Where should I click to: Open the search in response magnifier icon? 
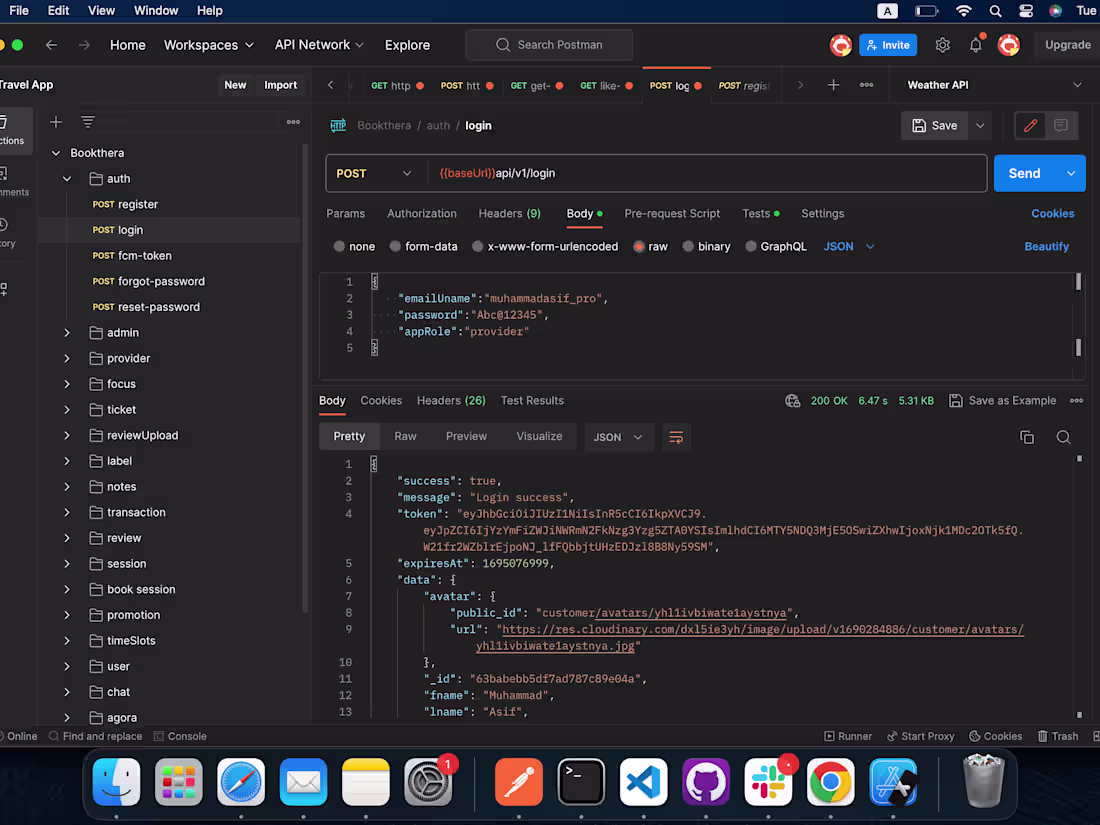[x=1063, y=437]
